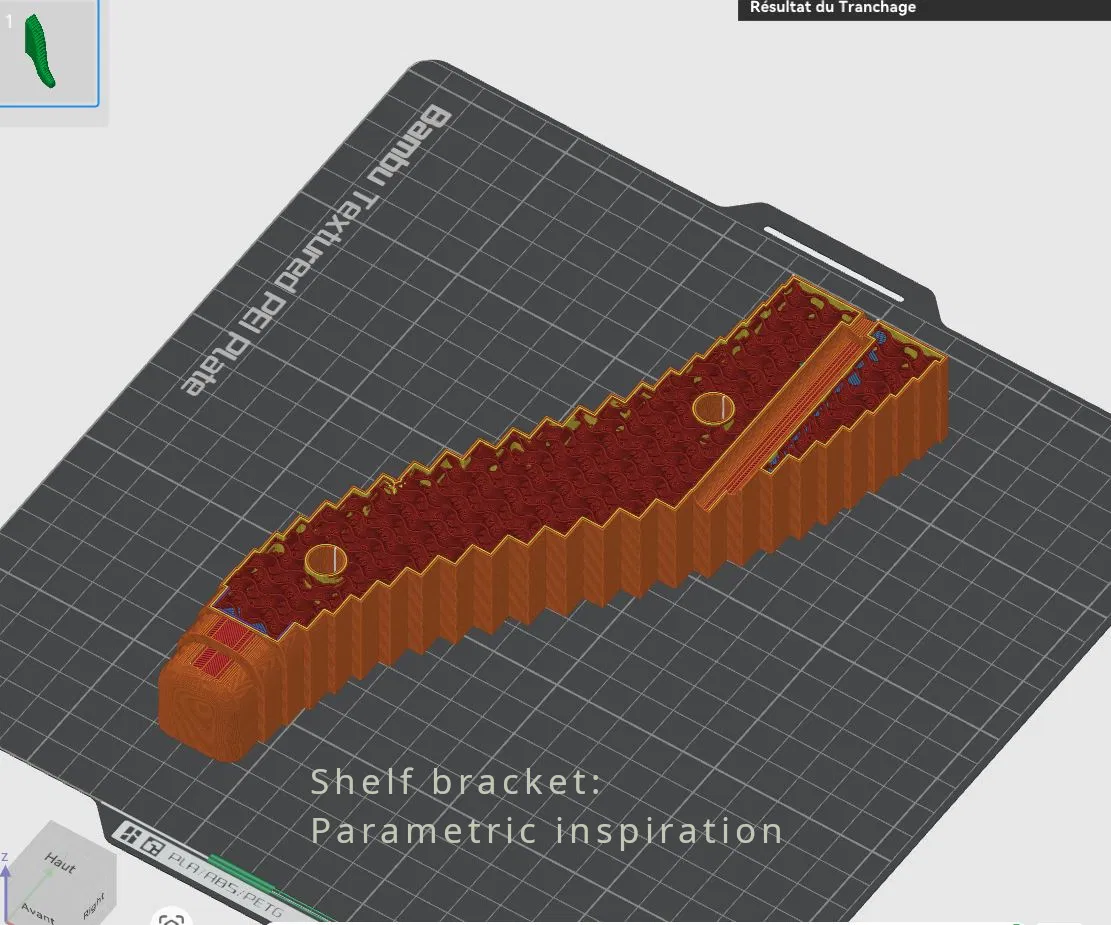Click the 'Avant' face of the view cube
Image resolution: width=1111 pixels, height=925 pixels.
coord(37,912)
